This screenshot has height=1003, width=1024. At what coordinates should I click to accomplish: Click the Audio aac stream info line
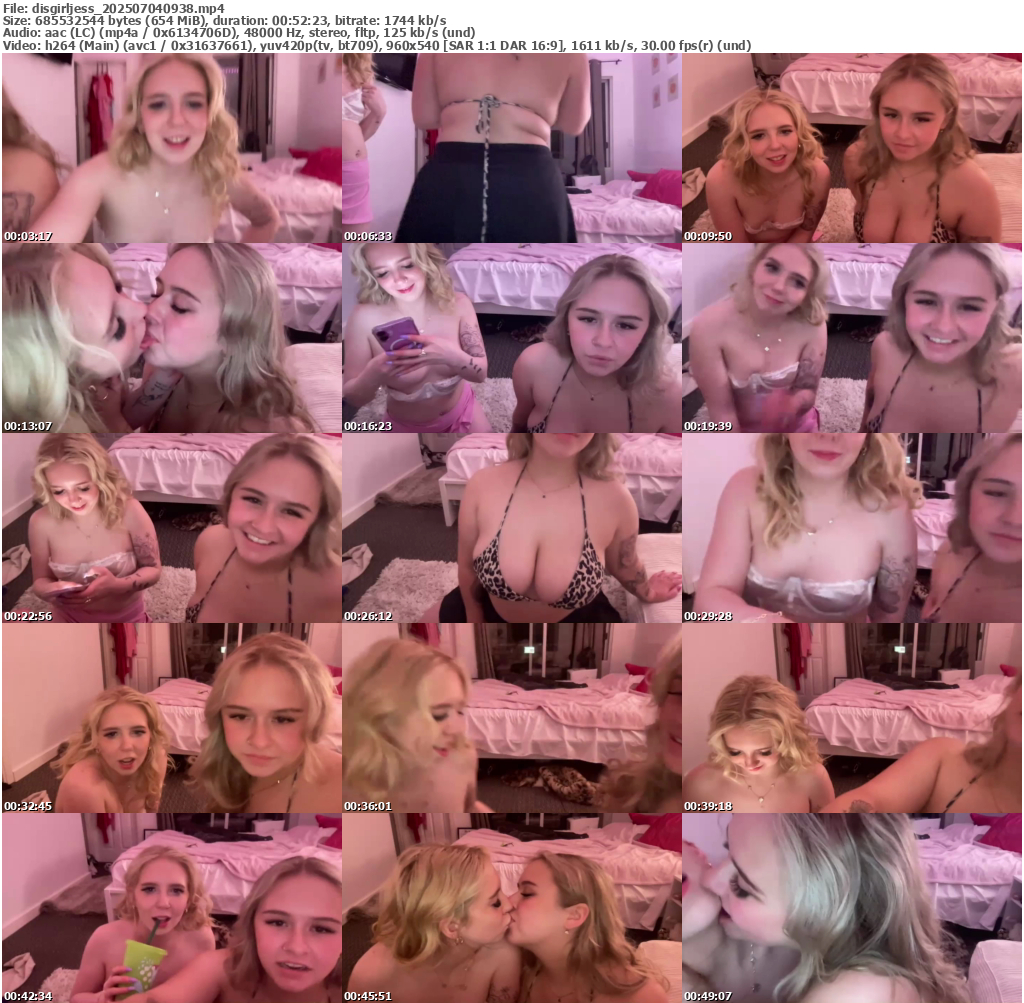[x=239, y=33]
